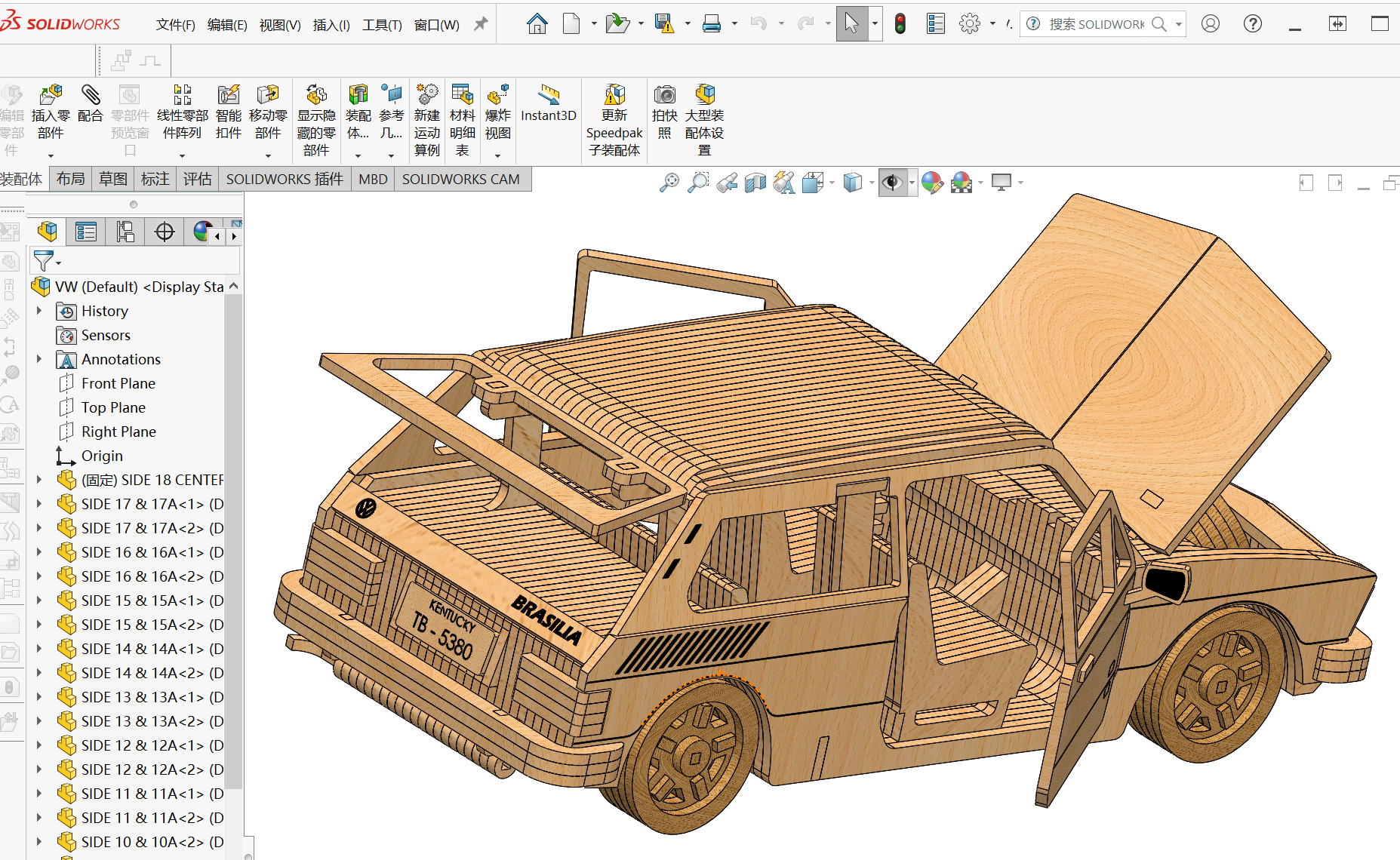Toggle Instant3D
The image size is (1400, 860).
(x=549, y=103)
